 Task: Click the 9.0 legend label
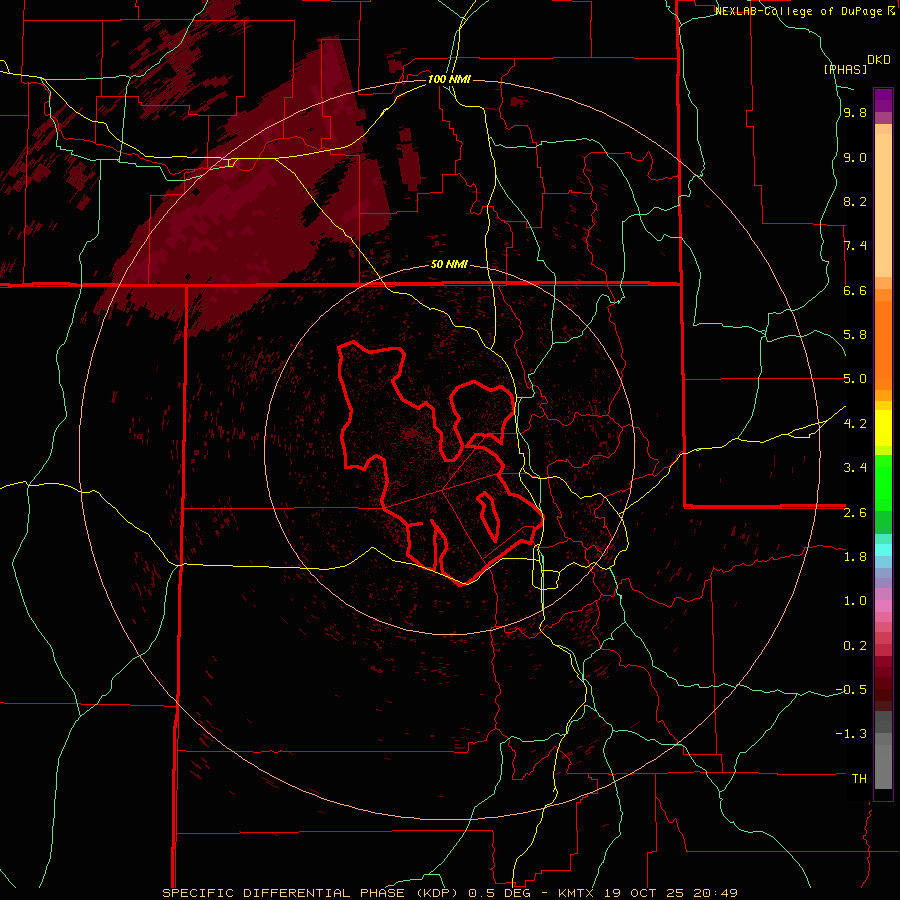click(x=855, y=157)
